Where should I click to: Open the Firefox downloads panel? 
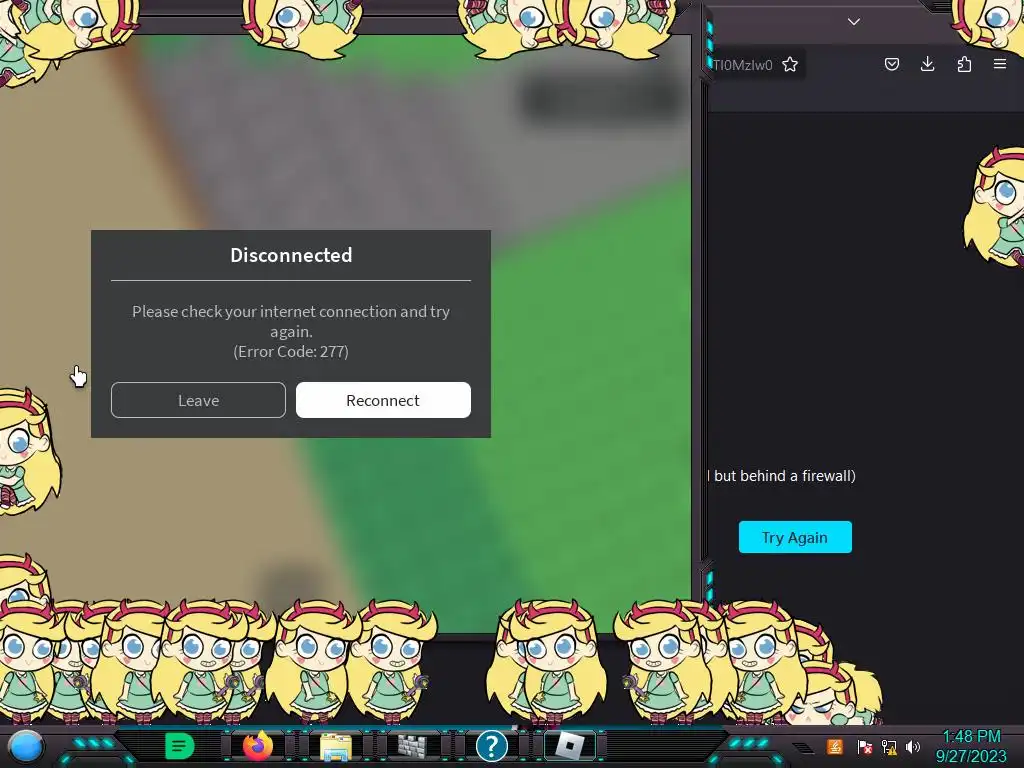point(927,64)
